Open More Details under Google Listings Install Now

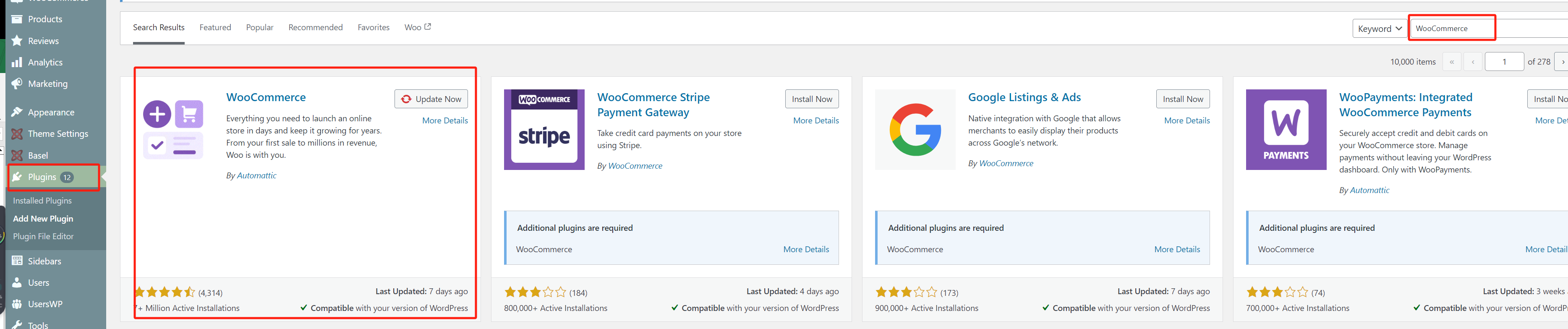[1187, 120]
